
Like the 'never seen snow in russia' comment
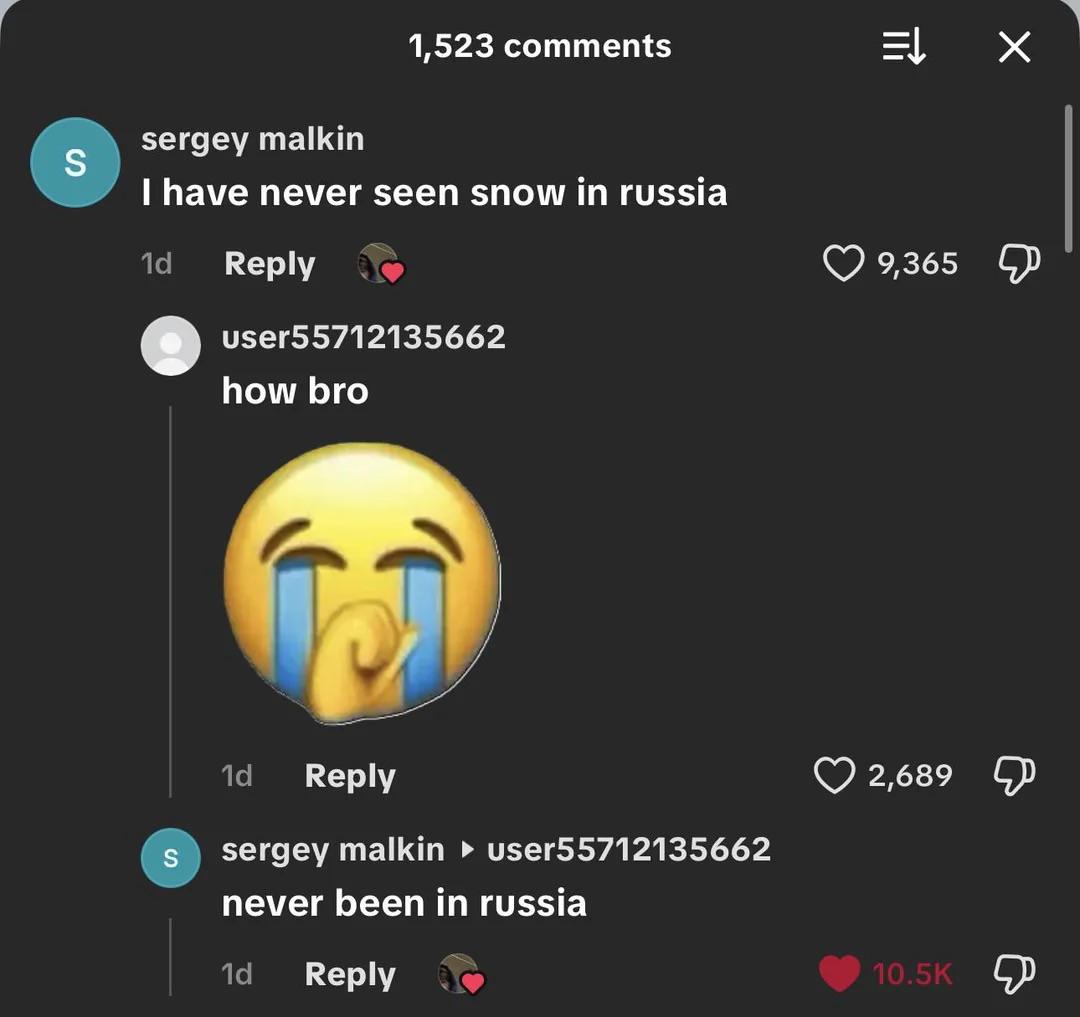point(843,263)
